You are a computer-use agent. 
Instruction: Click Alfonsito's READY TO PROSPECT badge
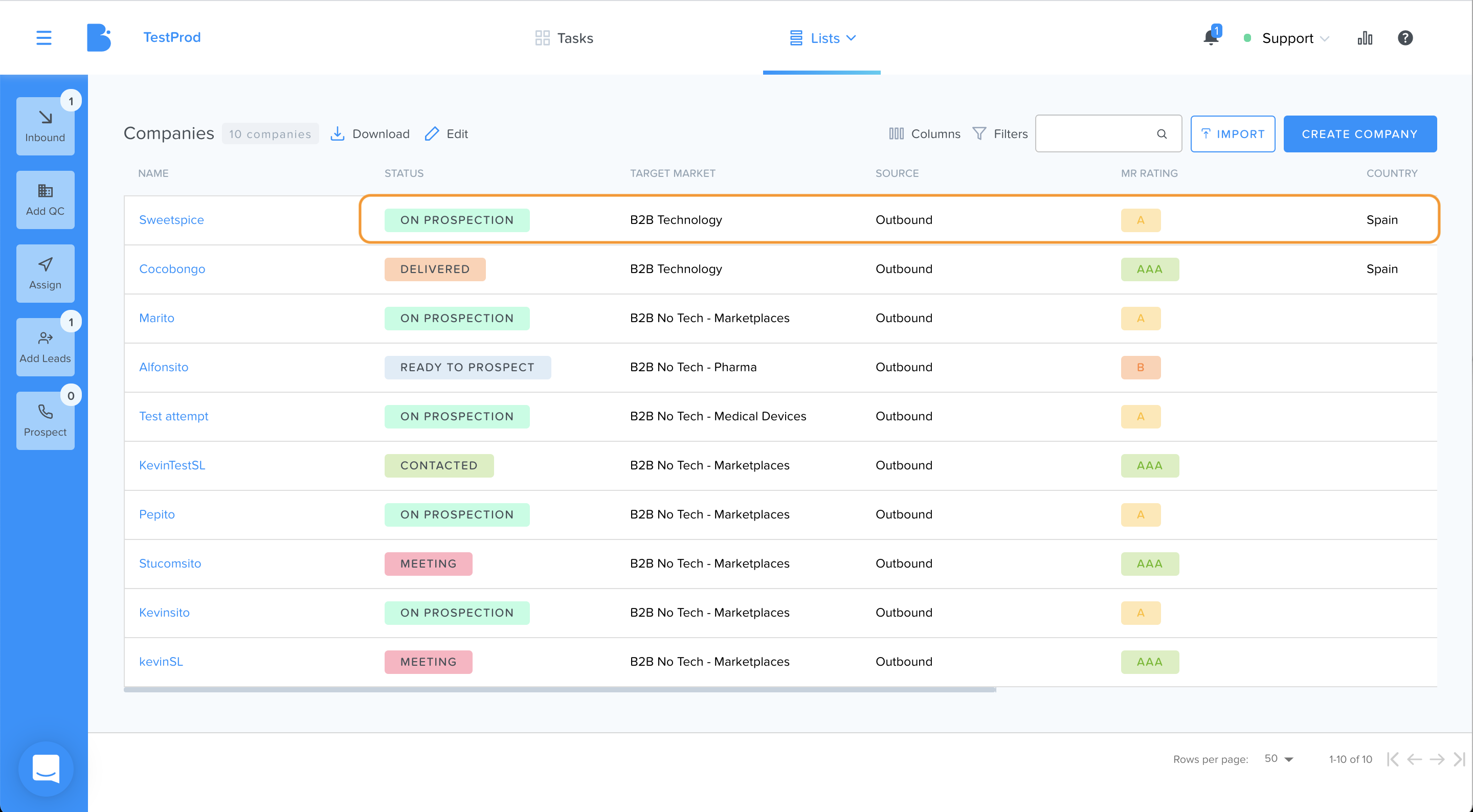[468, 368]
